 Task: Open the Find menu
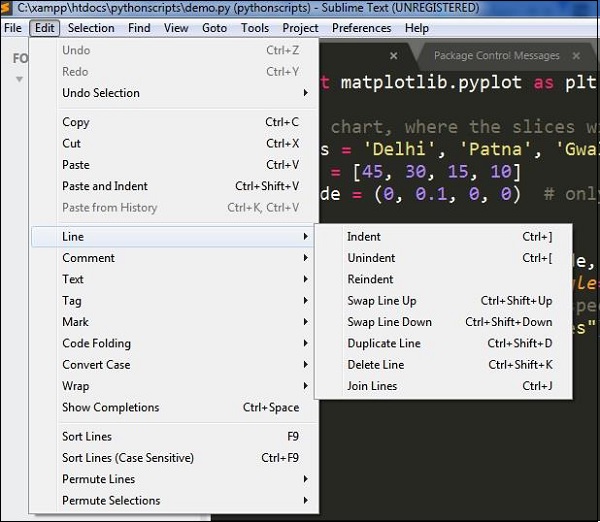(x=139, y=28)
